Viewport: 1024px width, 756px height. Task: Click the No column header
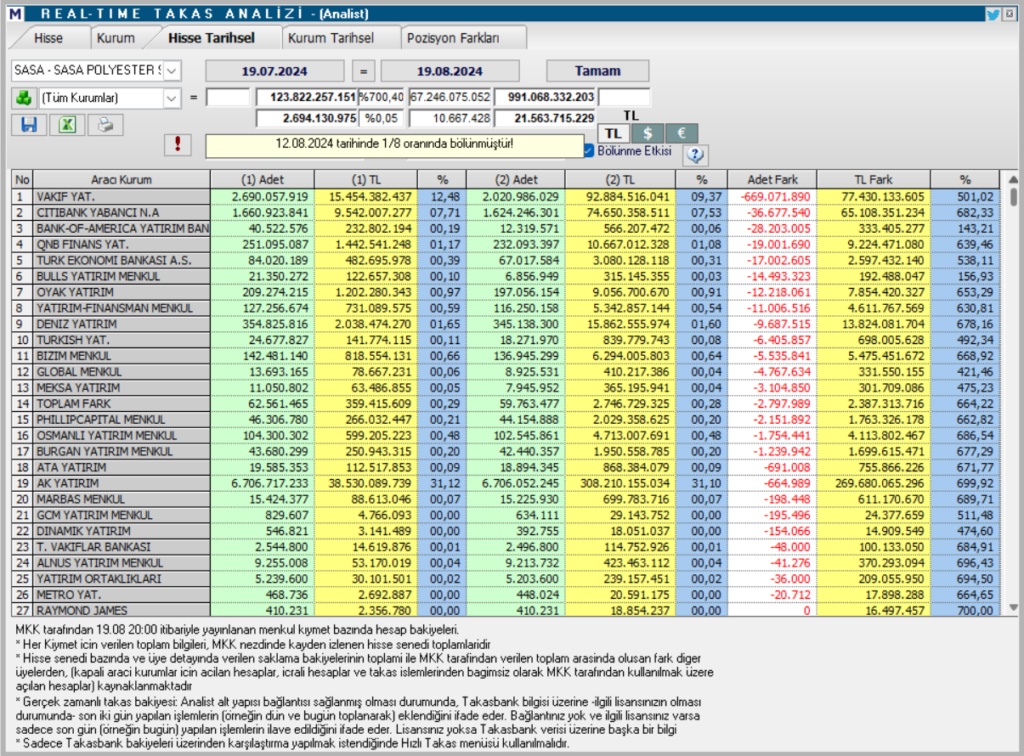(22, 180)
